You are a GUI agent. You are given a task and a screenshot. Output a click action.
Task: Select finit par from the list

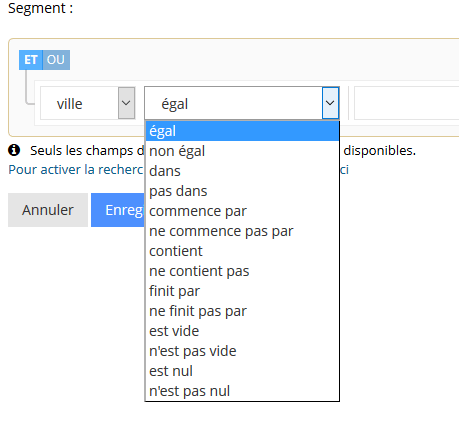tap(242, 291)
